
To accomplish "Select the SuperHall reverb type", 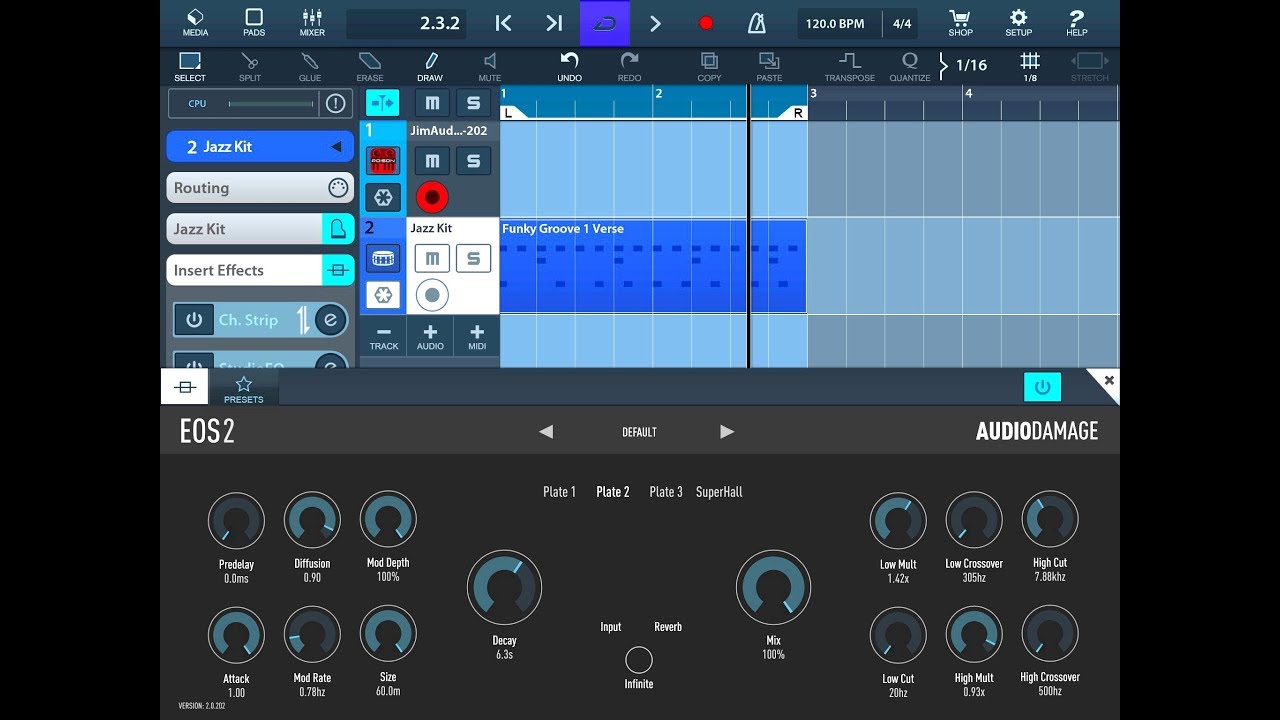I will click(719, 492).
